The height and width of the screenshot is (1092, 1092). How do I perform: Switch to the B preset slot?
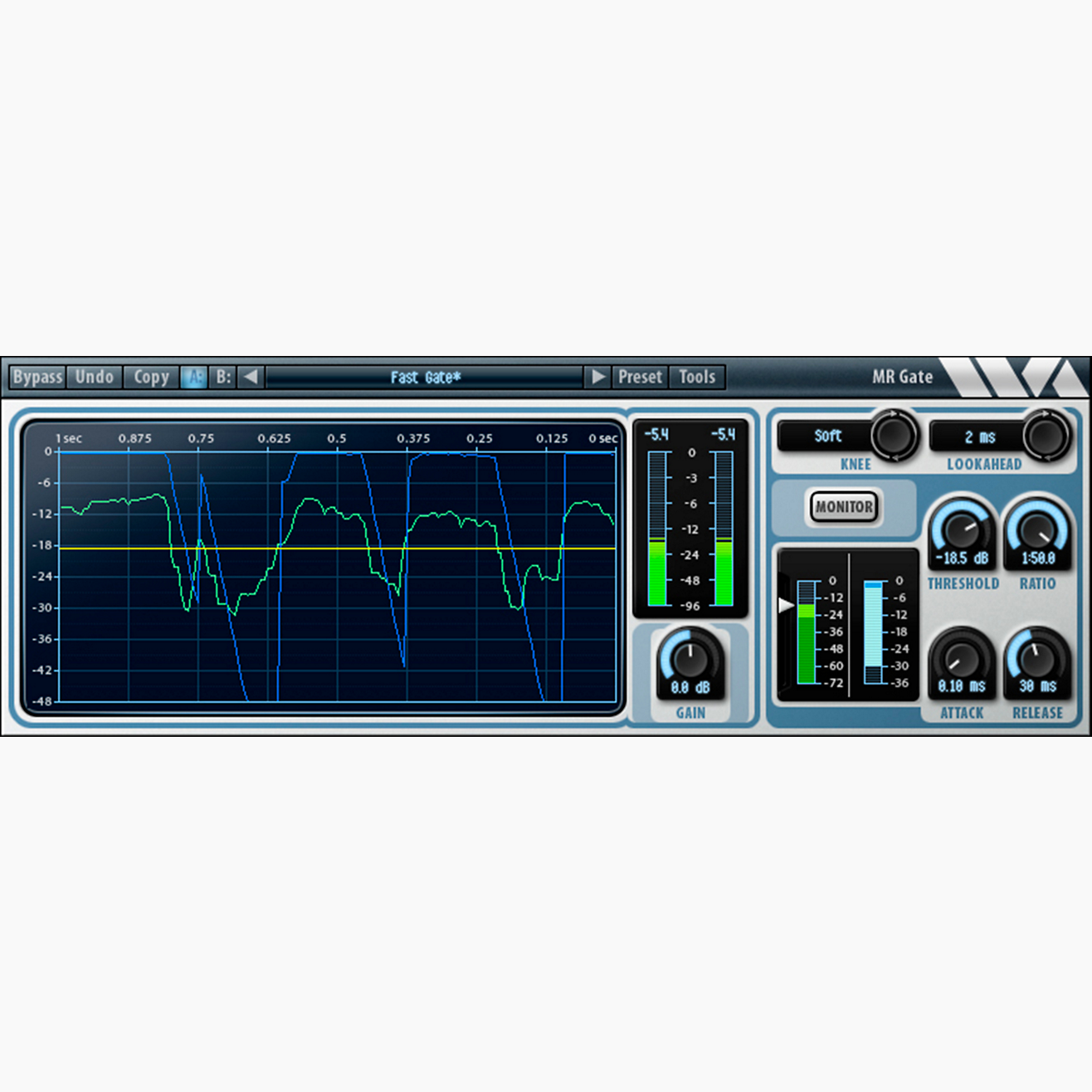point(223,377)
